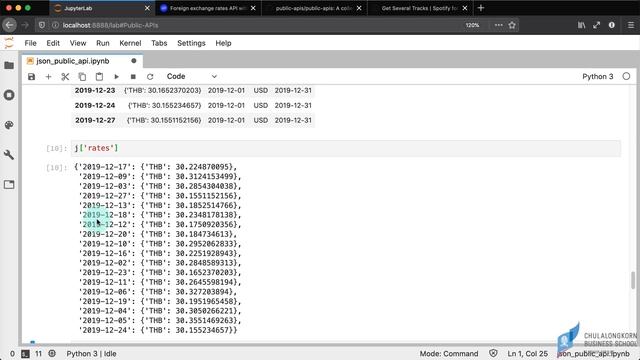Screen dimensions: 640x360
Task: Open the cell type Code dropdown
Action: pyautogui.click(x=191, y=76)
